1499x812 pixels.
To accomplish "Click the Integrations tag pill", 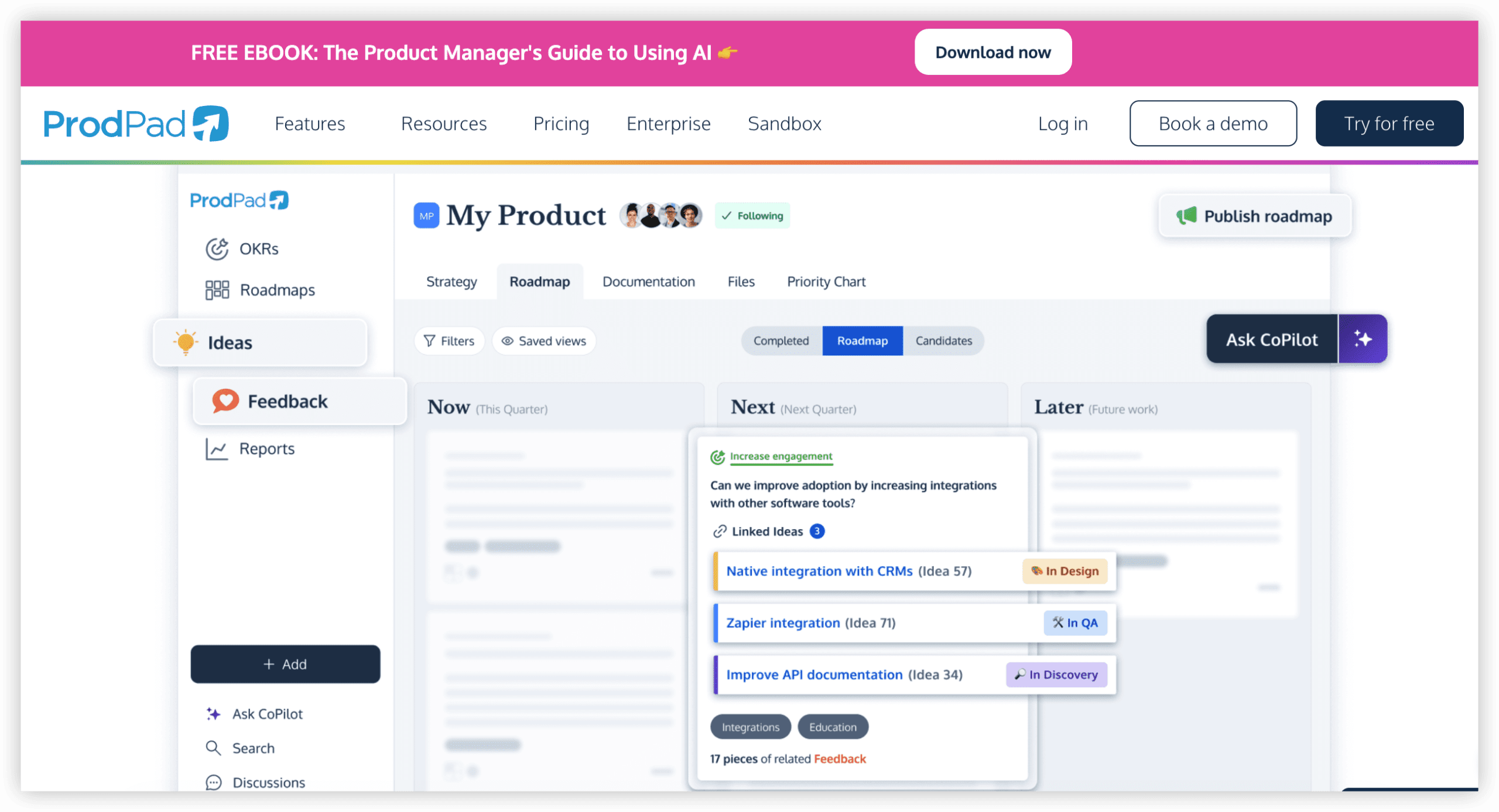I will tap(750, 727).
